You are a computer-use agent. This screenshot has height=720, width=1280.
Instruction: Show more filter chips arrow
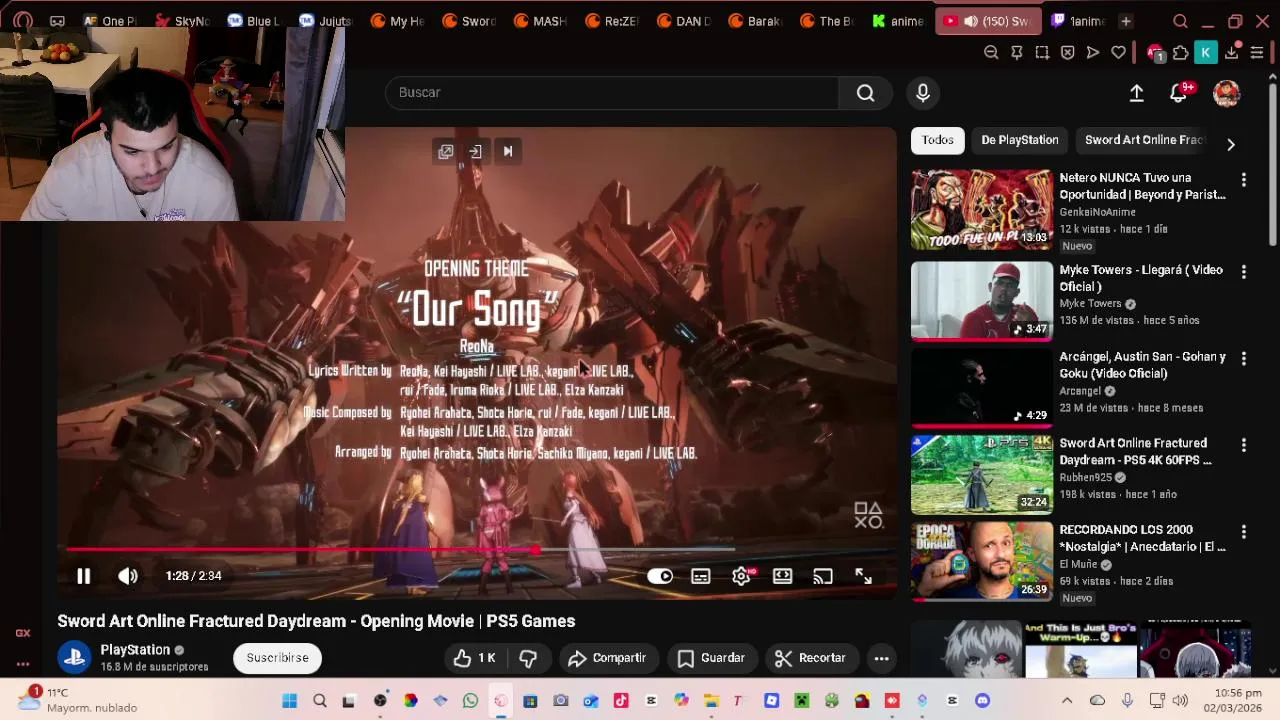coord(1231,144)
